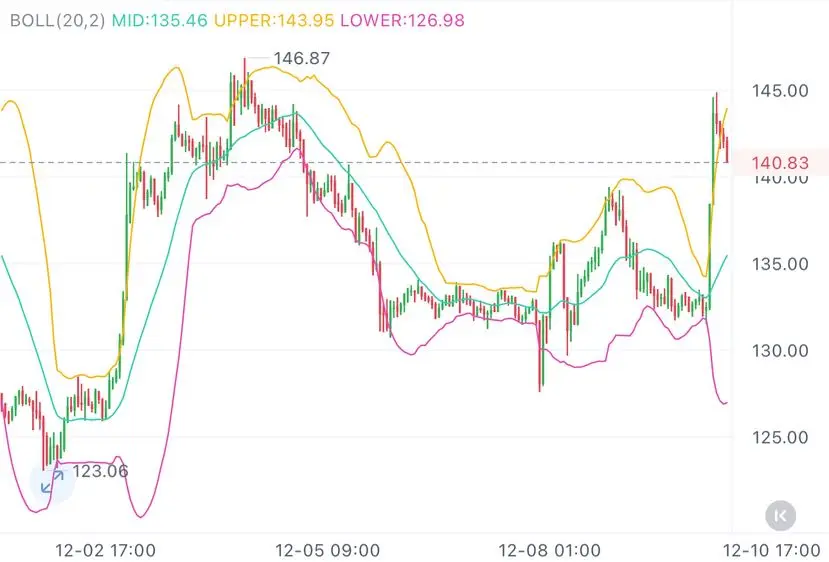Tap the expand fullscreen arrows icon
This screenshot has width=829, height=562.
pos(52,482)
